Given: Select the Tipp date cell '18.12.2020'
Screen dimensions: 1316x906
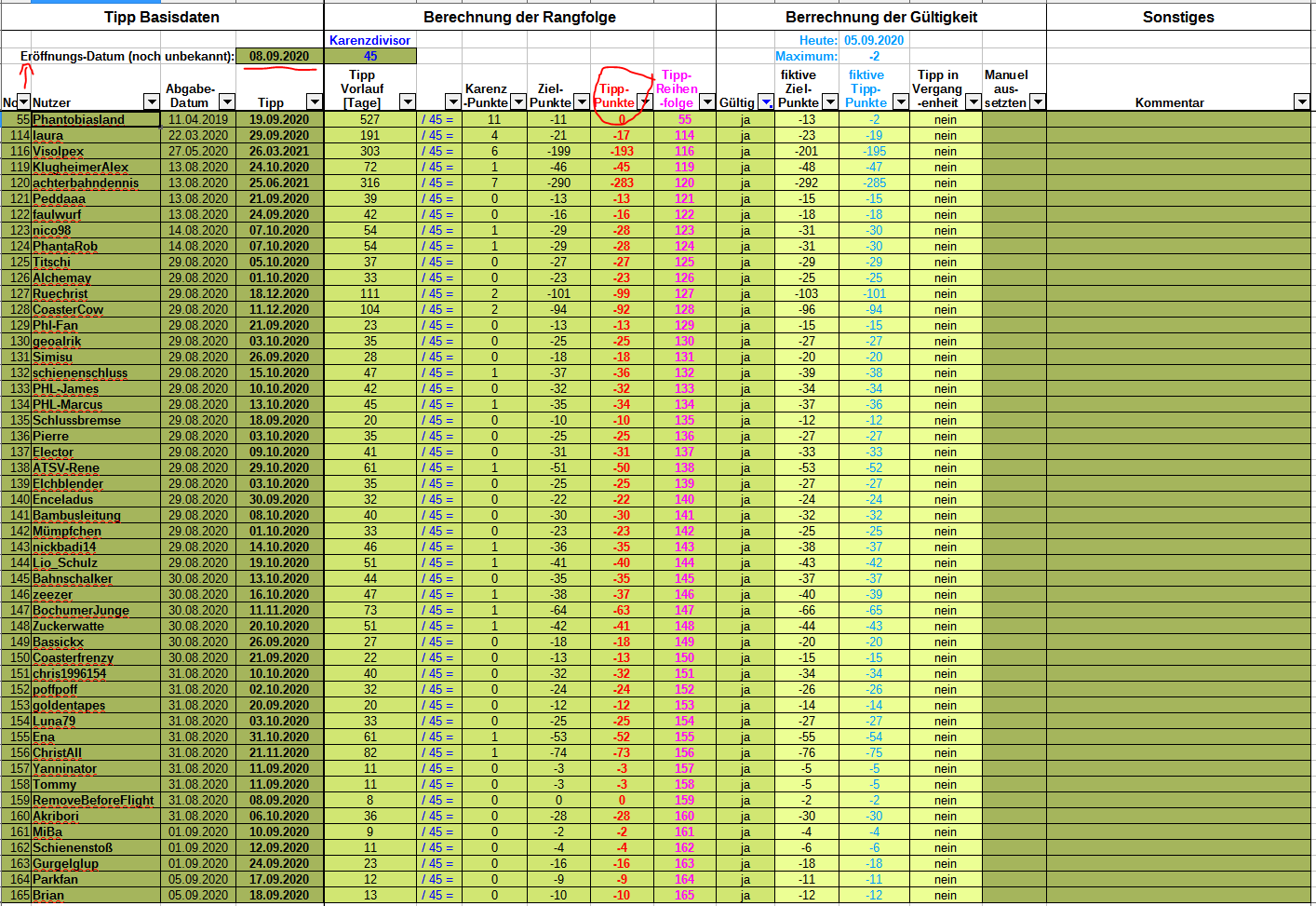Looking at the screenshot, I should coord(279,293).
